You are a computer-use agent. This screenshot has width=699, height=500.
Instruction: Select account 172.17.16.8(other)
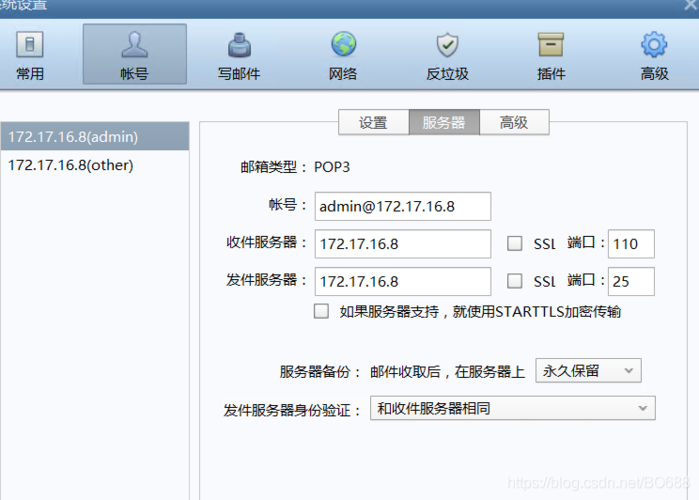[95, 165]
